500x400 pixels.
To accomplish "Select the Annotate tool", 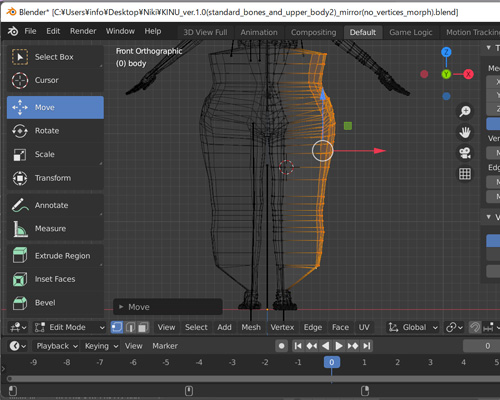I will (x=55, y=205).
